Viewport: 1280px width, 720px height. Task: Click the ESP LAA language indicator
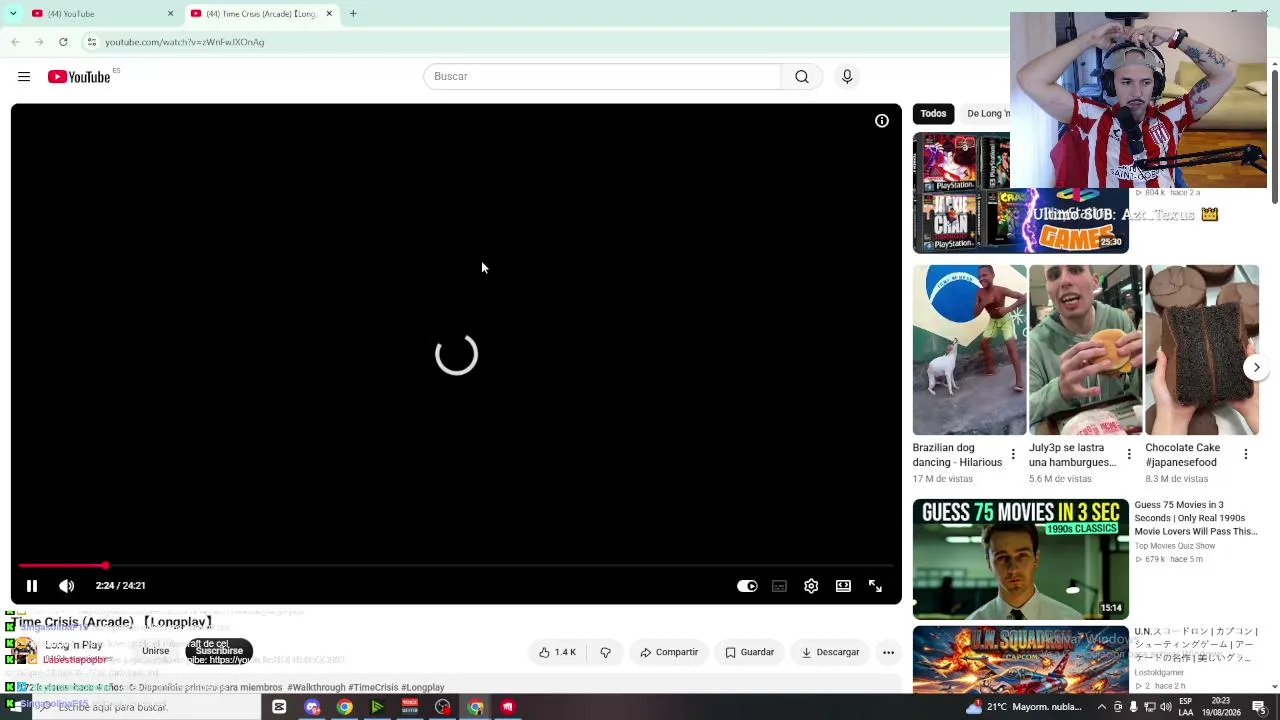[x=1186, y=707]
